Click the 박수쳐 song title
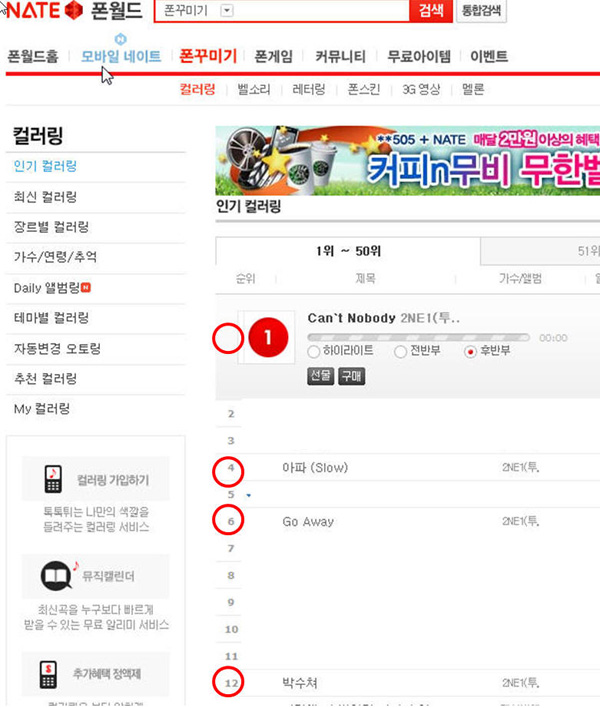 299,683
